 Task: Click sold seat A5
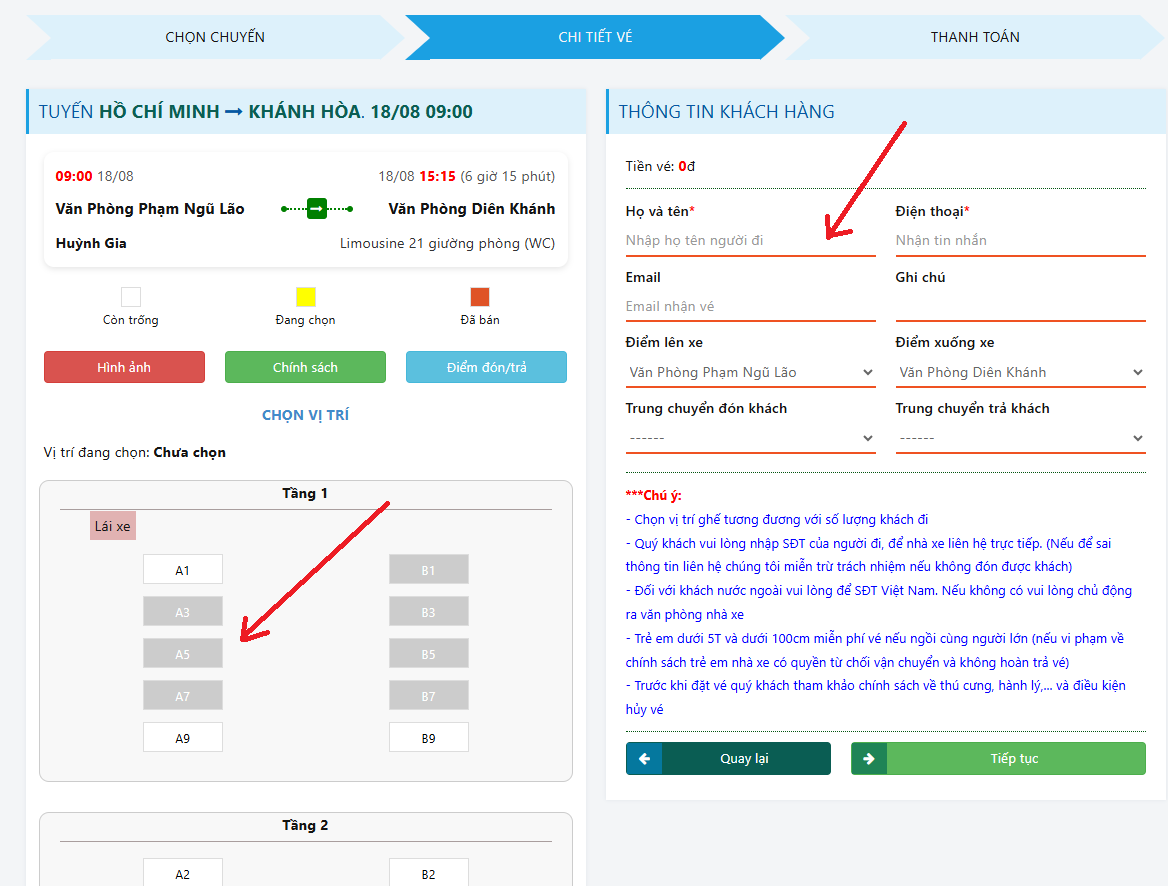pyautogui.click(x=182, y=654)
